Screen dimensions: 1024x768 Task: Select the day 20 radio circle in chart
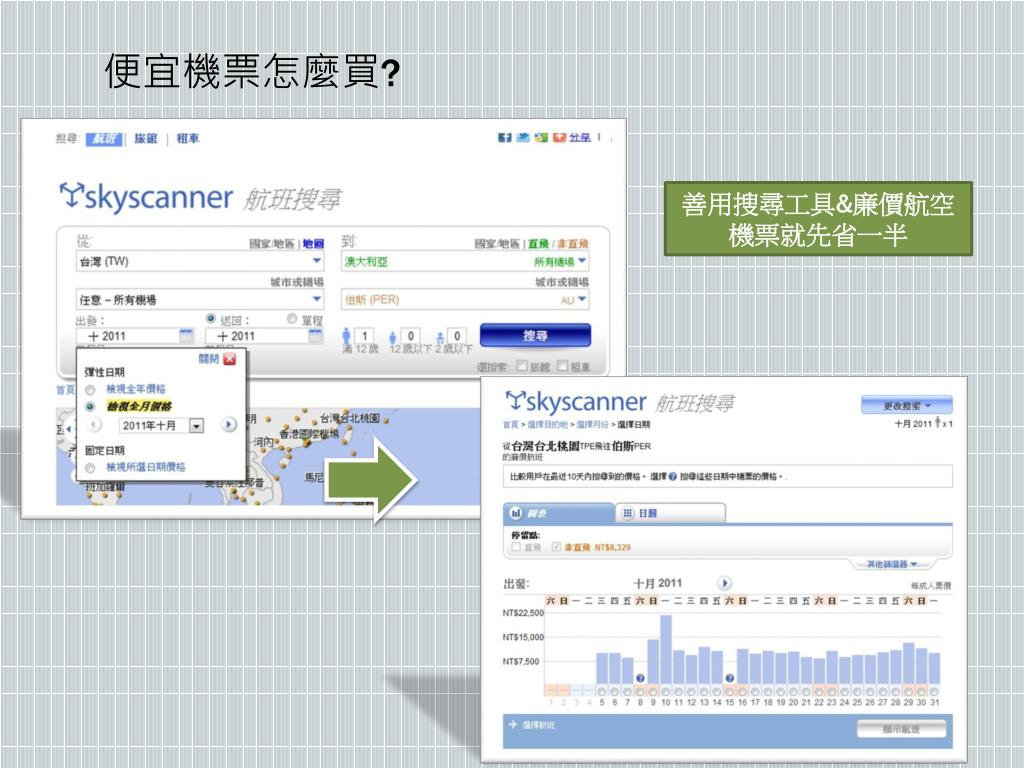pos(793,691)
